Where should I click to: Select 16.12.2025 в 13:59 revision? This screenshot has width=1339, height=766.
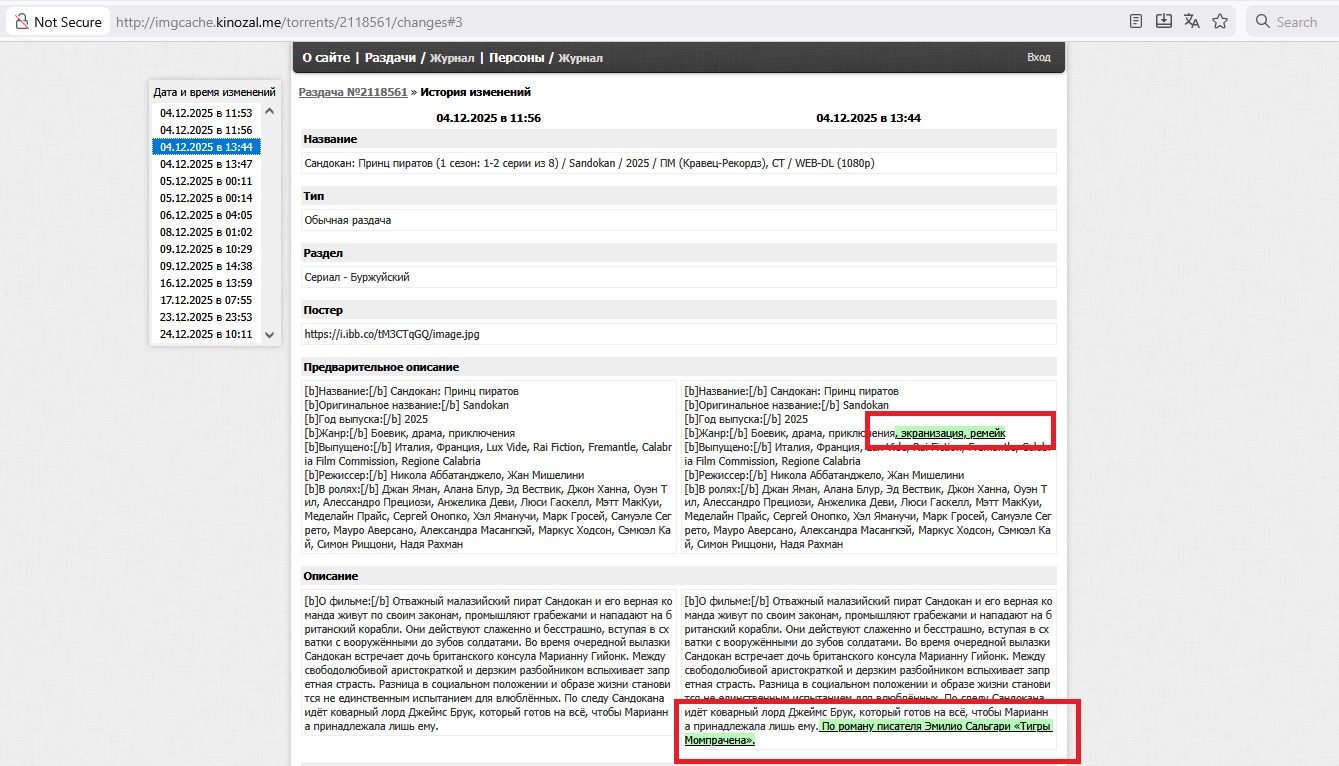coord(206,283)
